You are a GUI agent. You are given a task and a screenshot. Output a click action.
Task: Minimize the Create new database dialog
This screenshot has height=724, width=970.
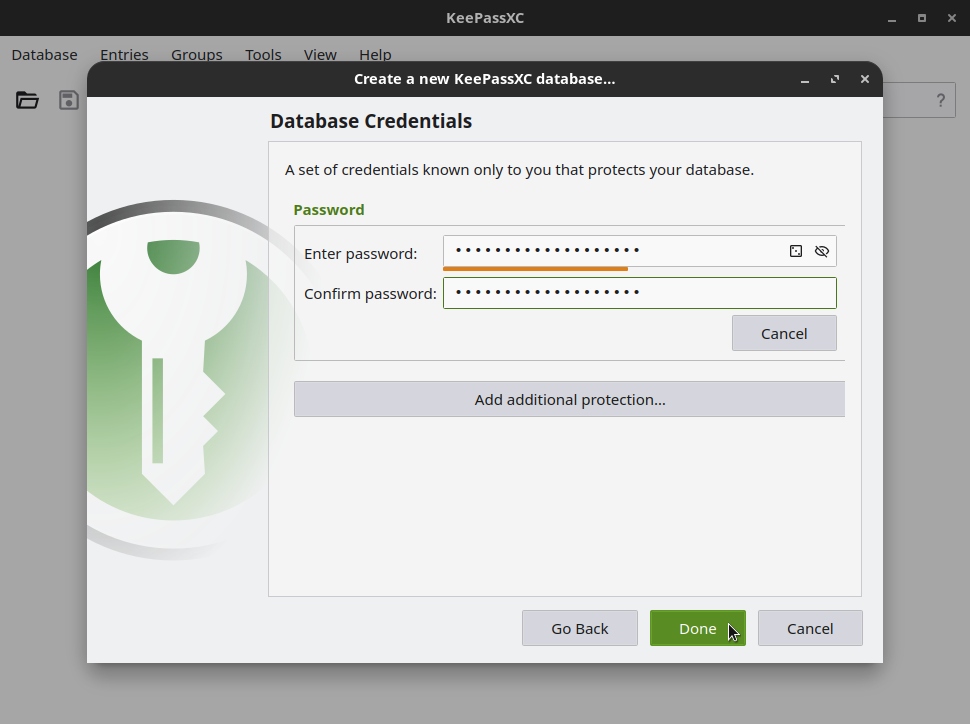805,80
